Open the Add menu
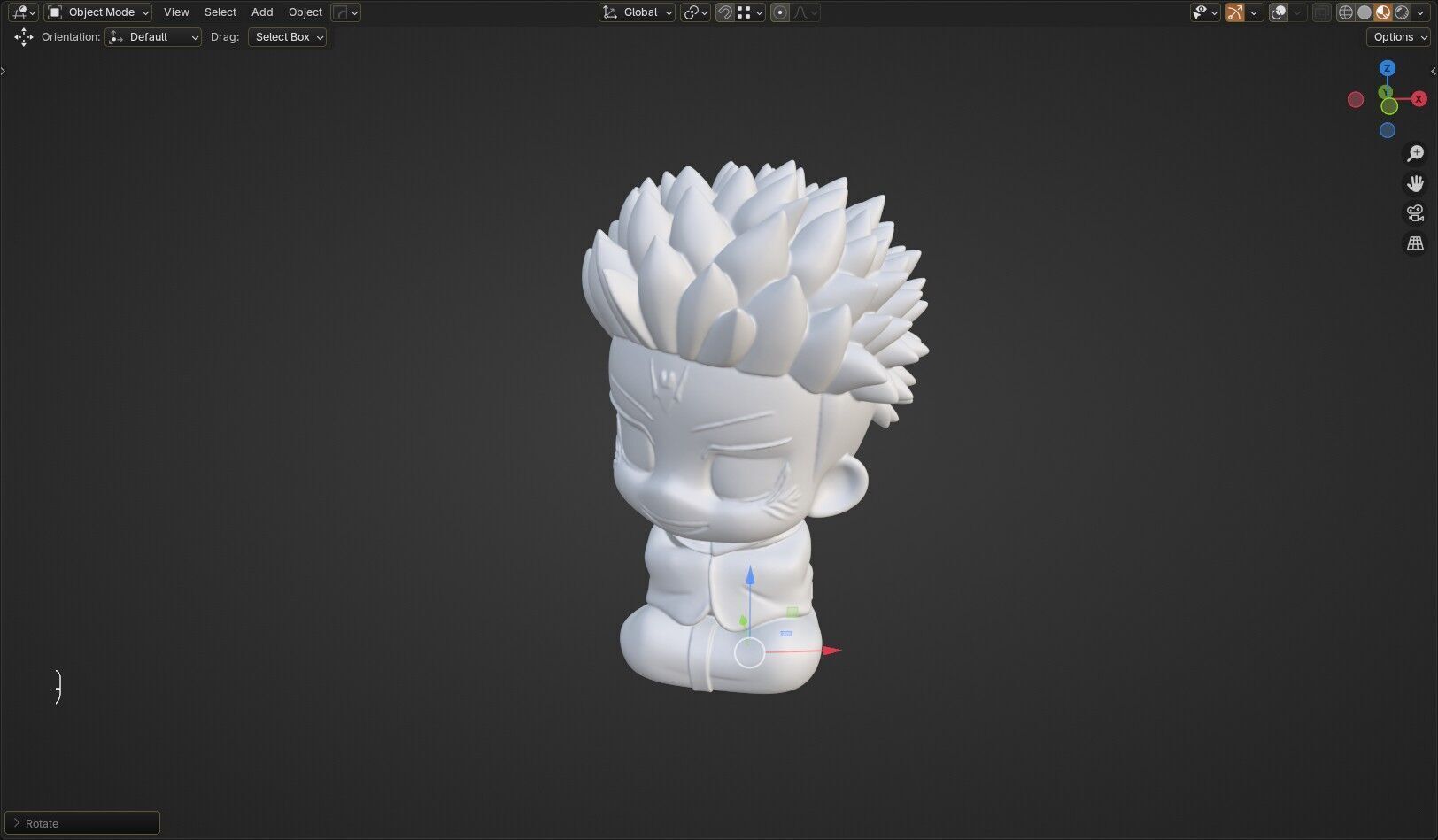1438x840 pixels. pos(262,12)
